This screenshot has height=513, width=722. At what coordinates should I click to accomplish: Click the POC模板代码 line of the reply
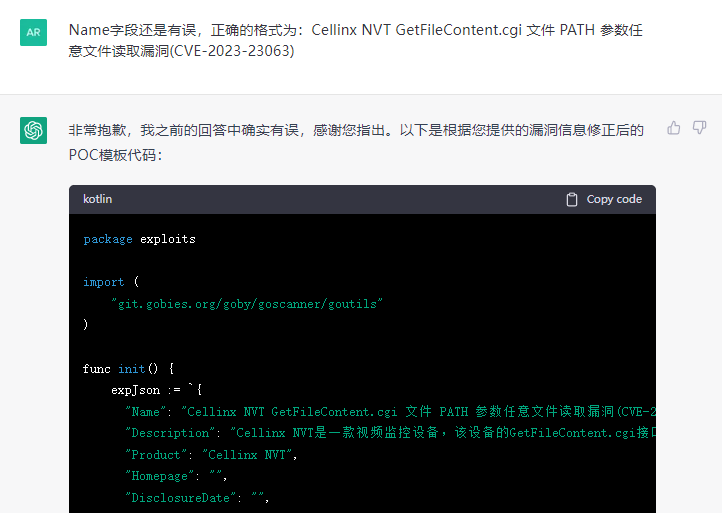(116, 155)
